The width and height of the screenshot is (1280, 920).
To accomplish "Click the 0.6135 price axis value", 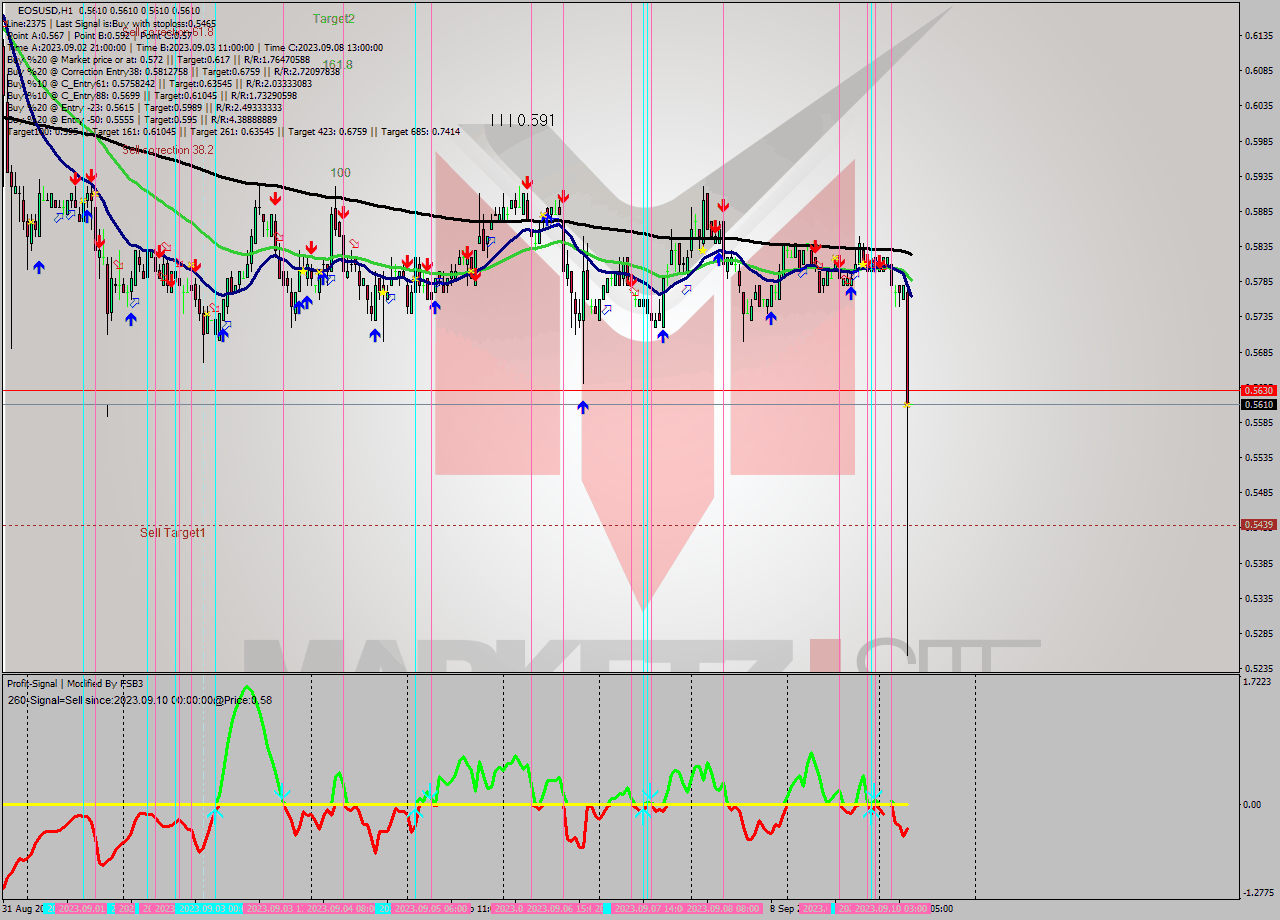I will (1257, 36).
